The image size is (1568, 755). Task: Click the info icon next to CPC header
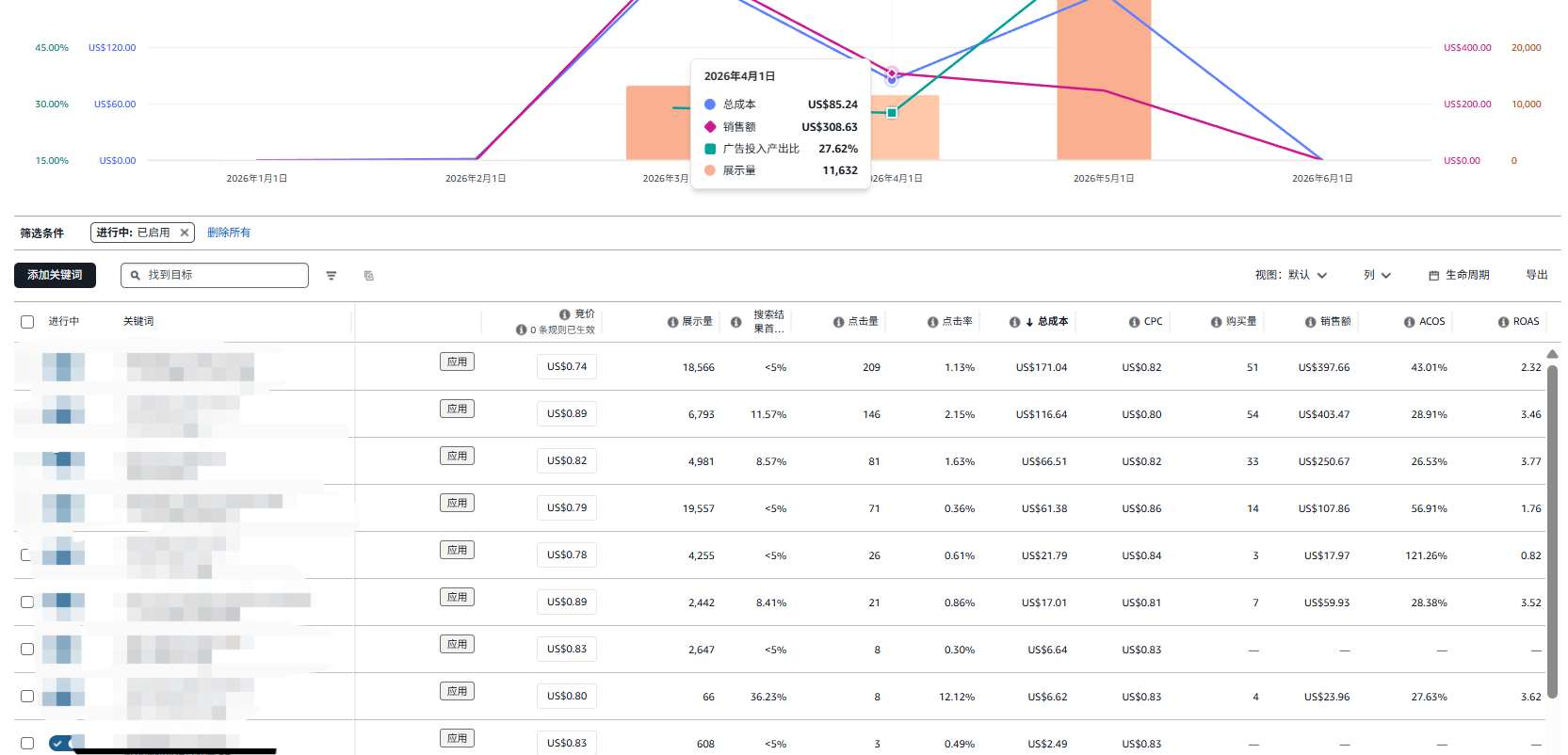1134,322
